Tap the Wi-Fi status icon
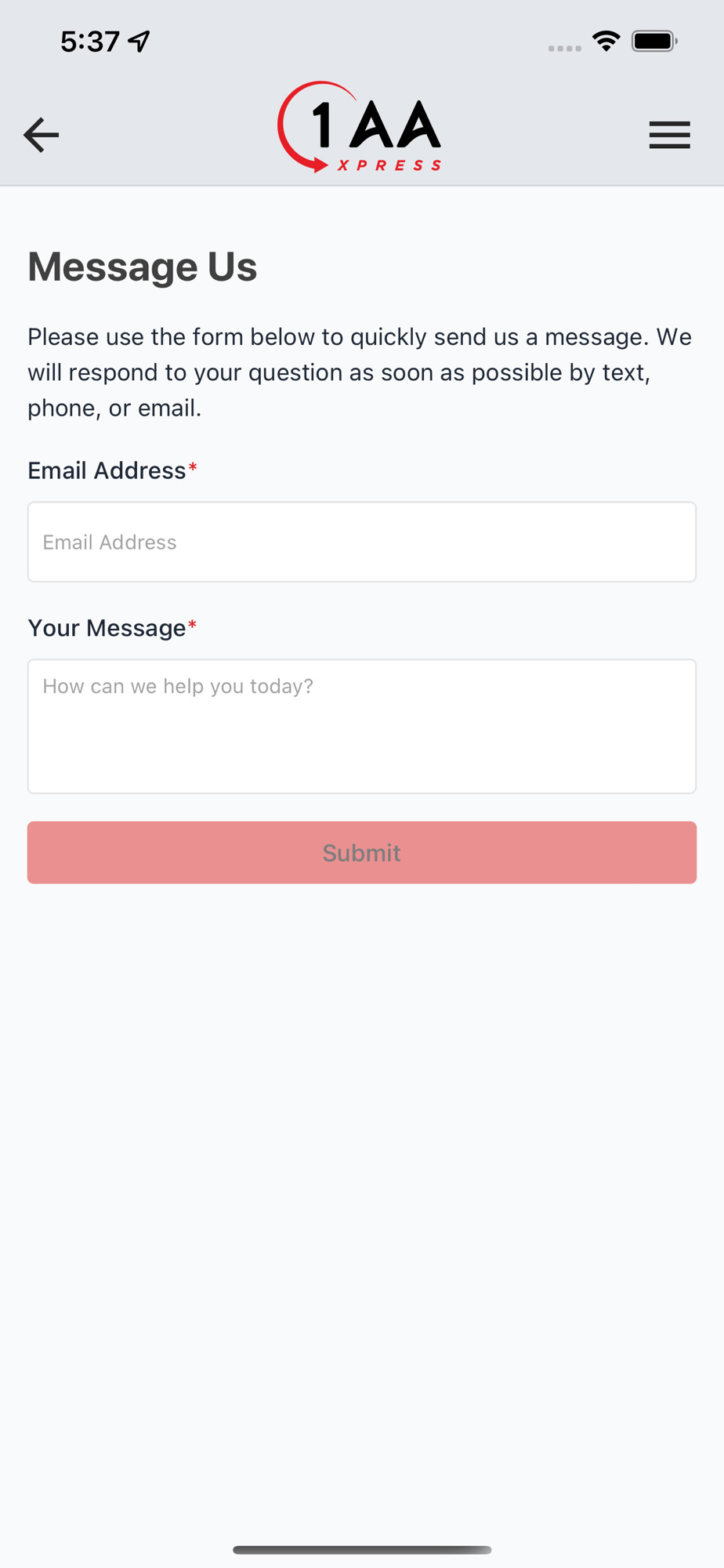 point(606,41)
